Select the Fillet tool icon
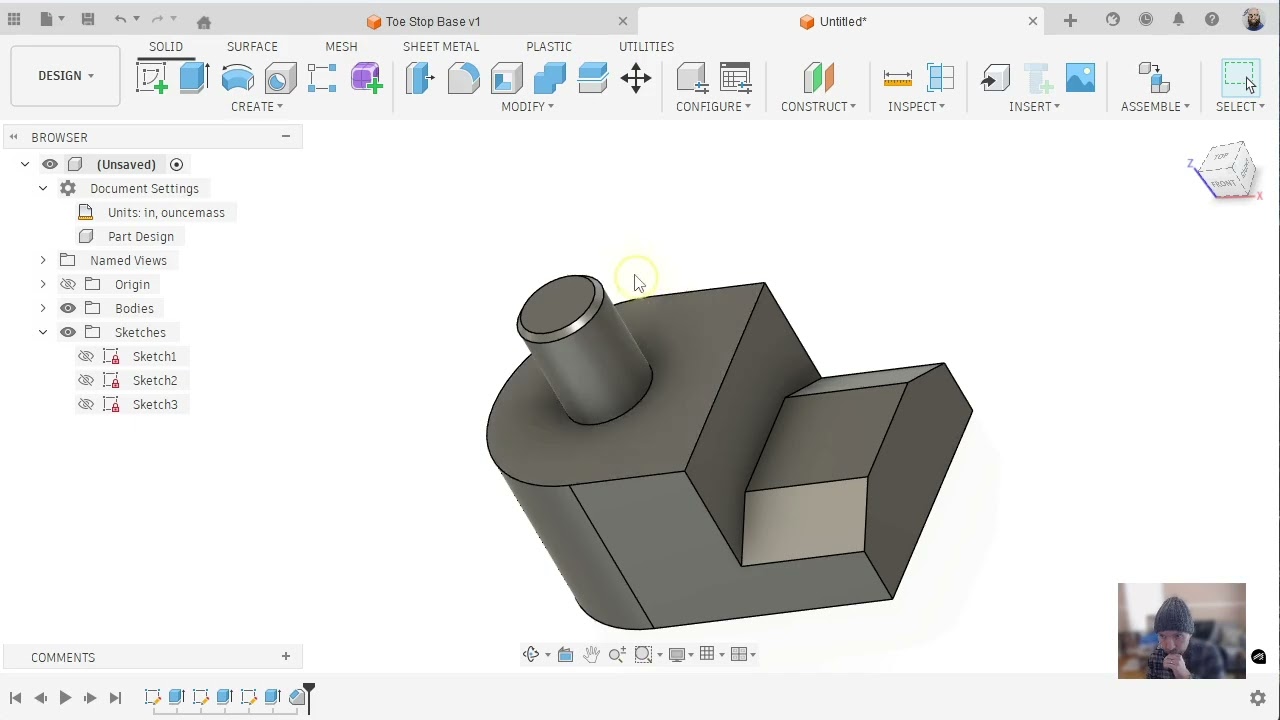The height and width of the screenshot is (720, 1280). (x=463, y=78)
